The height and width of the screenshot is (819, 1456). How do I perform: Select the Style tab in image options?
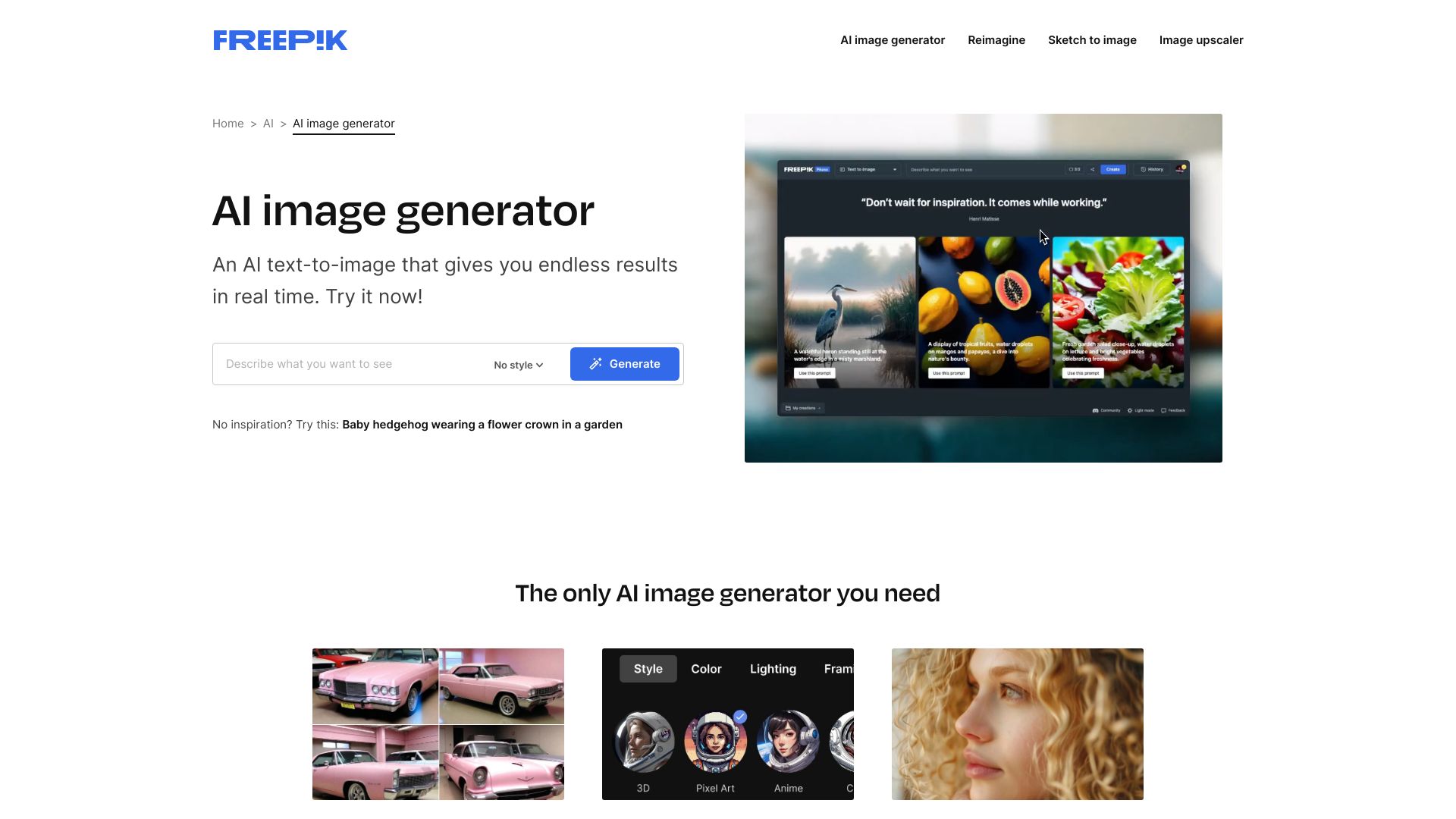coord(648,668)
